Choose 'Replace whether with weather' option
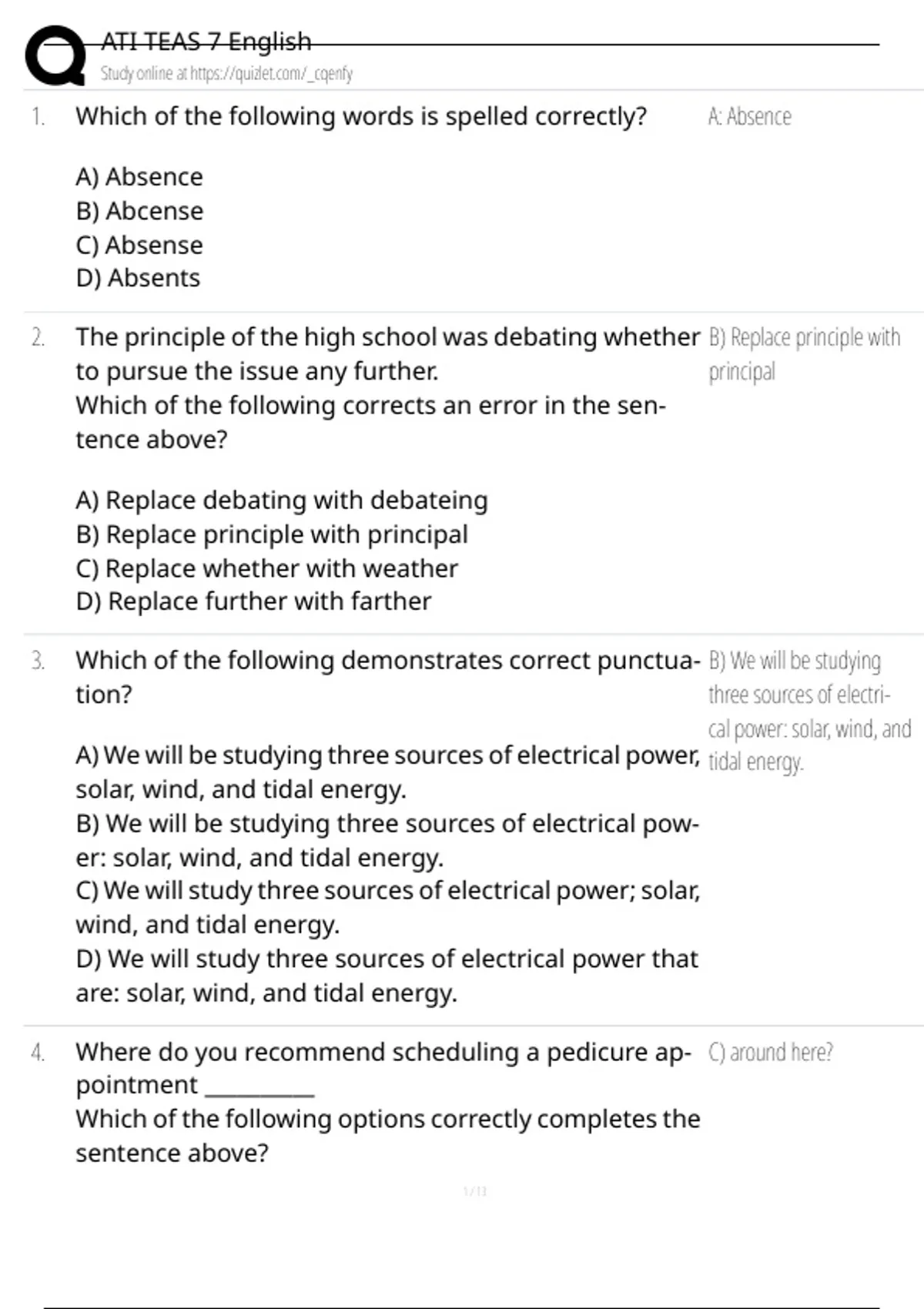This screenshot has height=1309, width=924. coord(266,568)
